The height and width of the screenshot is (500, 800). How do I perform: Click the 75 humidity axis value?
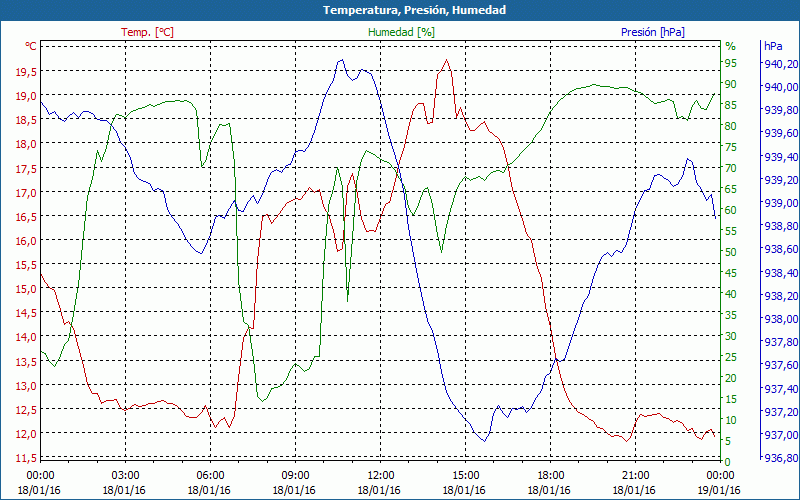coord(731,147)
